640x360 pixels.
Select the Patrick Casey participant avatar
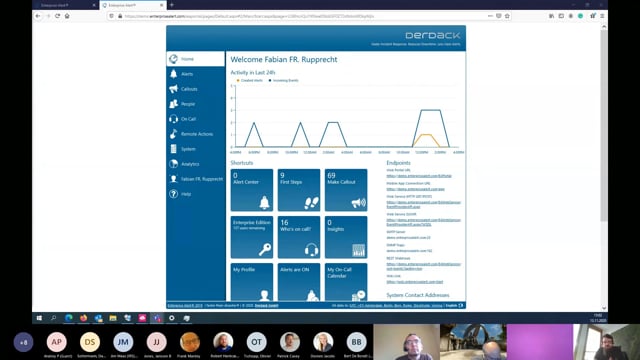[290, 342]
